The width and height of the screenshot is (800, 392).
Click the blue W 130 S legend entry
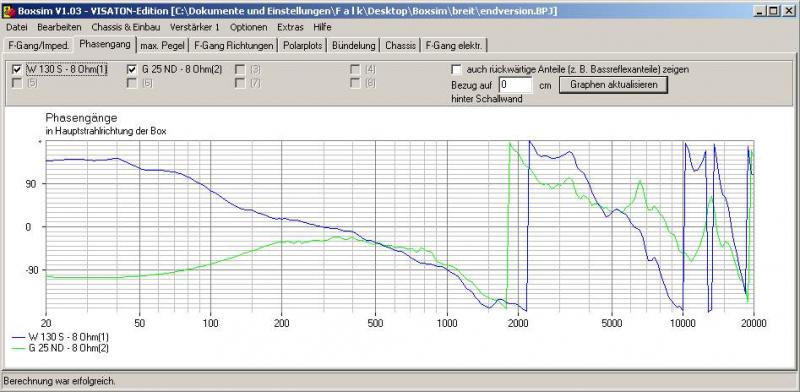60,337
